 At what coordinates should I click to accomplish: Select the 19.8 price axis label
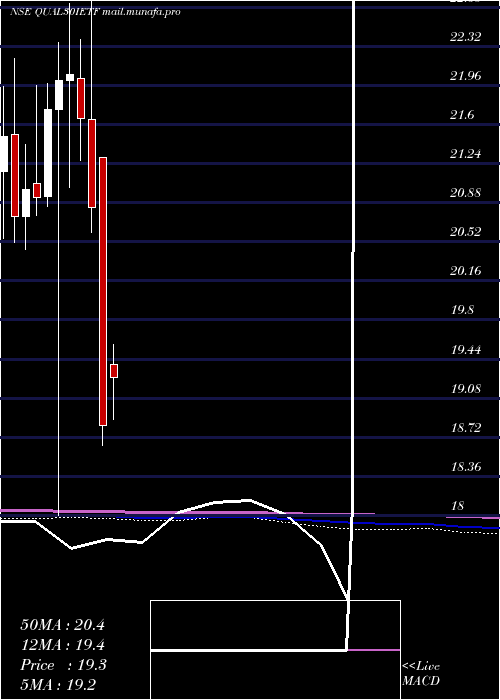[462, 310]
